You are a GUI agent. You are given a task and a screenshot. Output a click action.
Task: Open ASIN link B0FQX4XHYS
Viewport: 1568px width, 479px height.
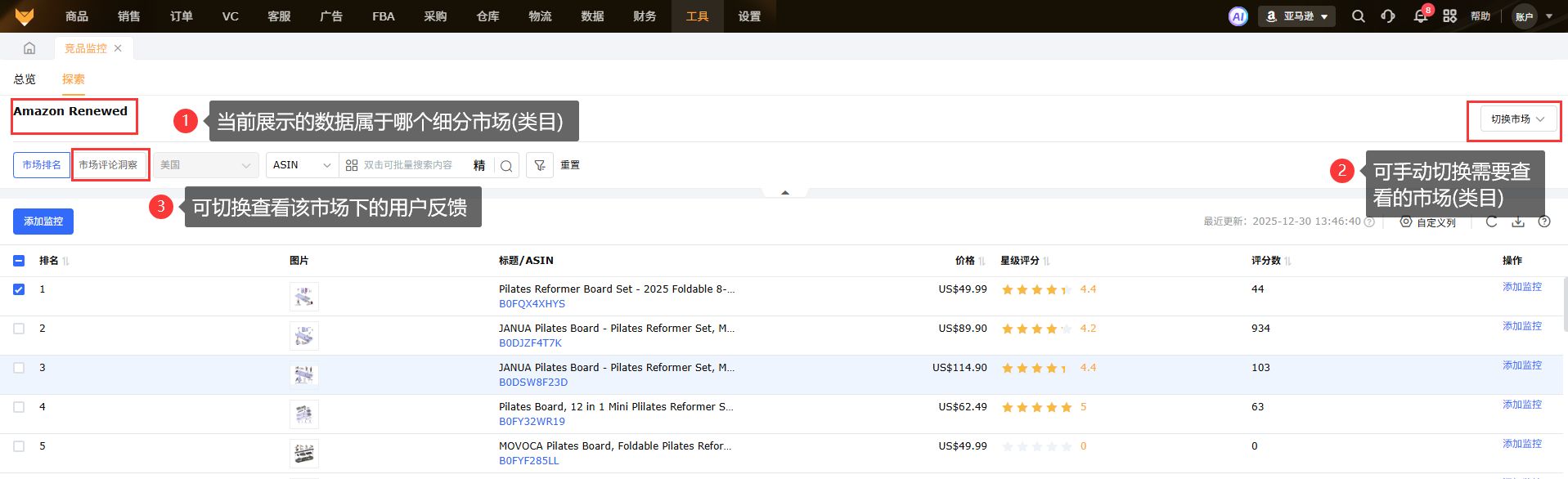532,304
